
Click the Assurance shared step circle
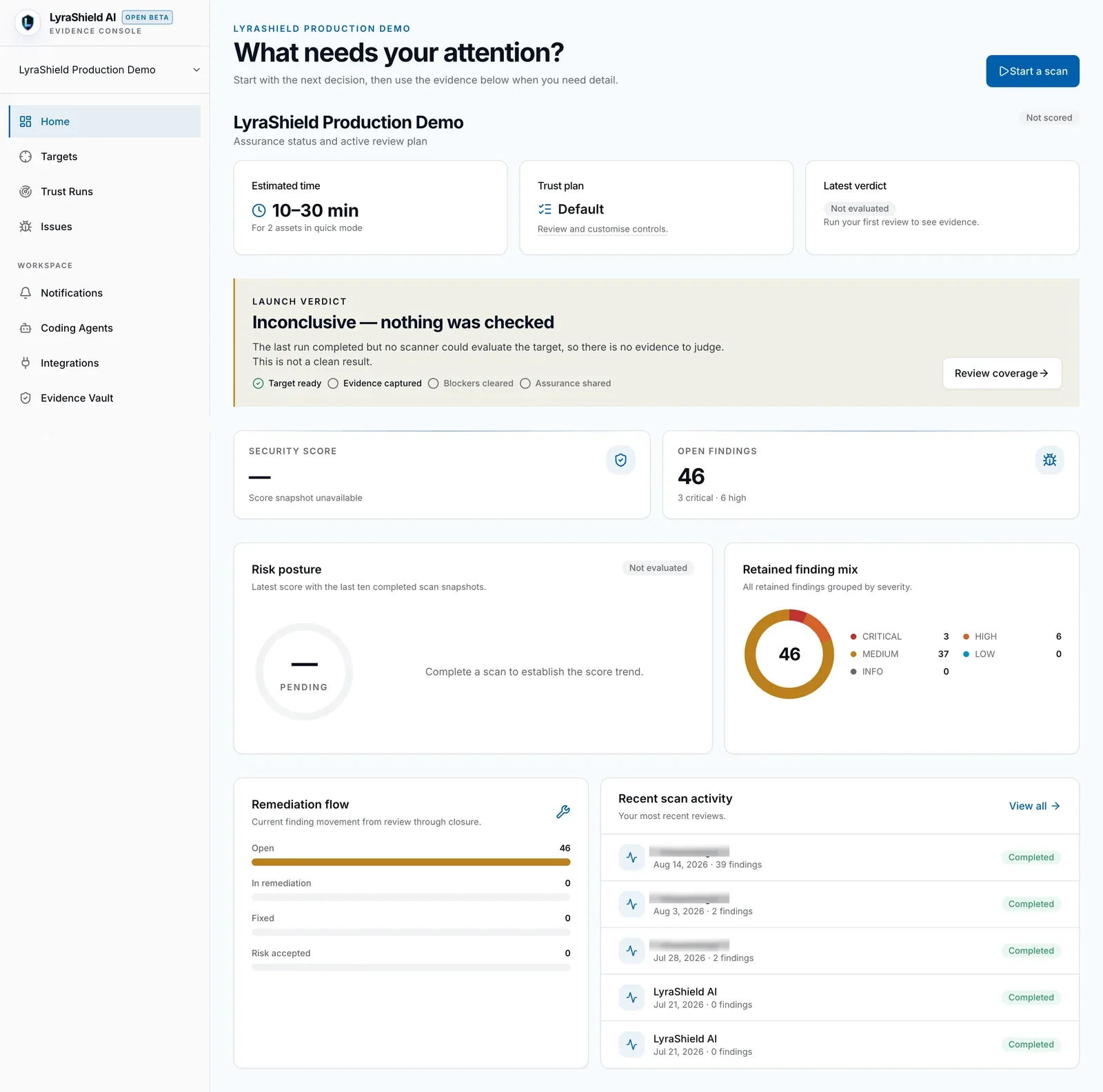(x=525, y=383)
